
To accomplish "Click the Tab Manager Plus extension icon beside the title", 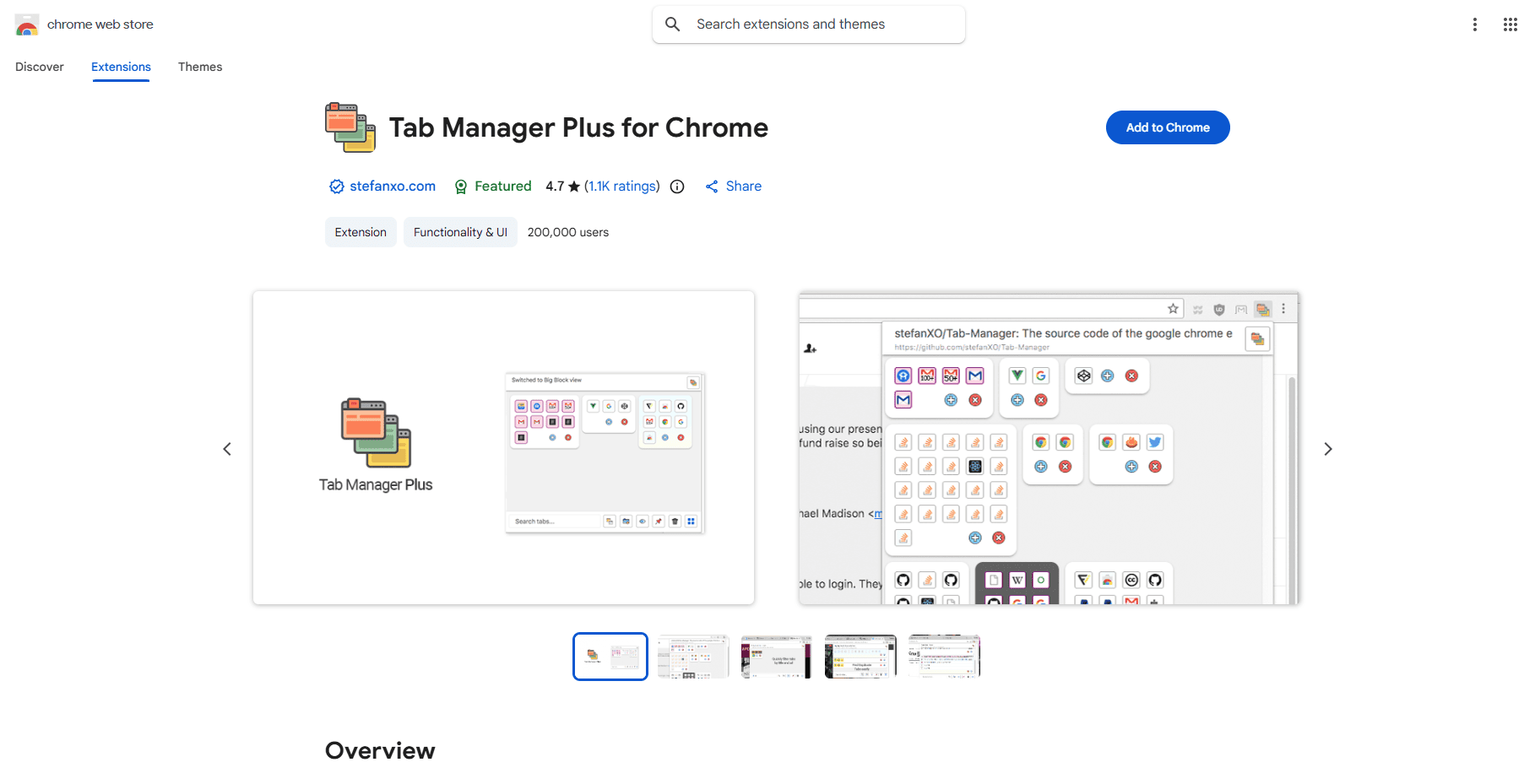I will click(350, 127).
